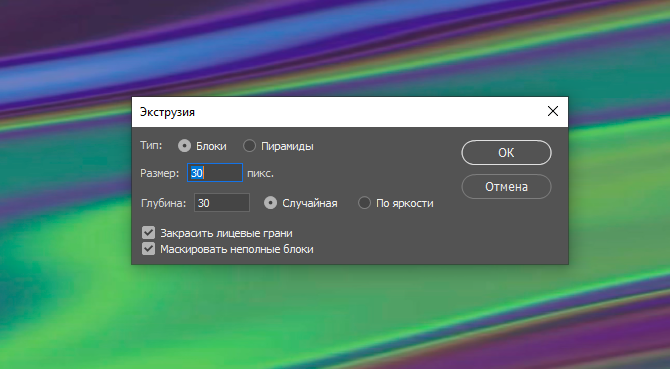Click the Глубина: label
The image size is (670, 369).
pyautogui.click(x=163, y=203)
